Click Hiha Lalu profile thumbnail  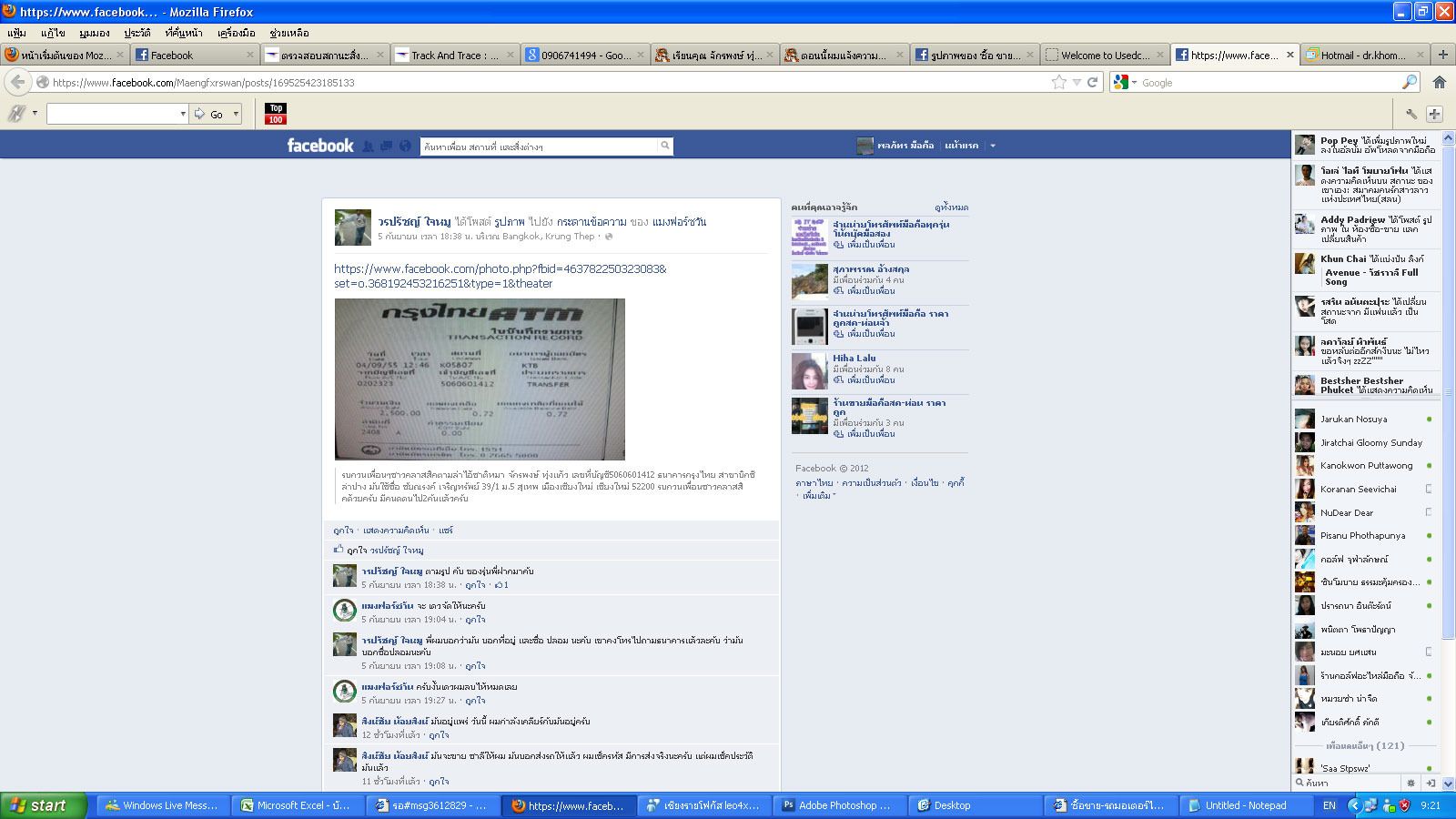coord(810,371)
